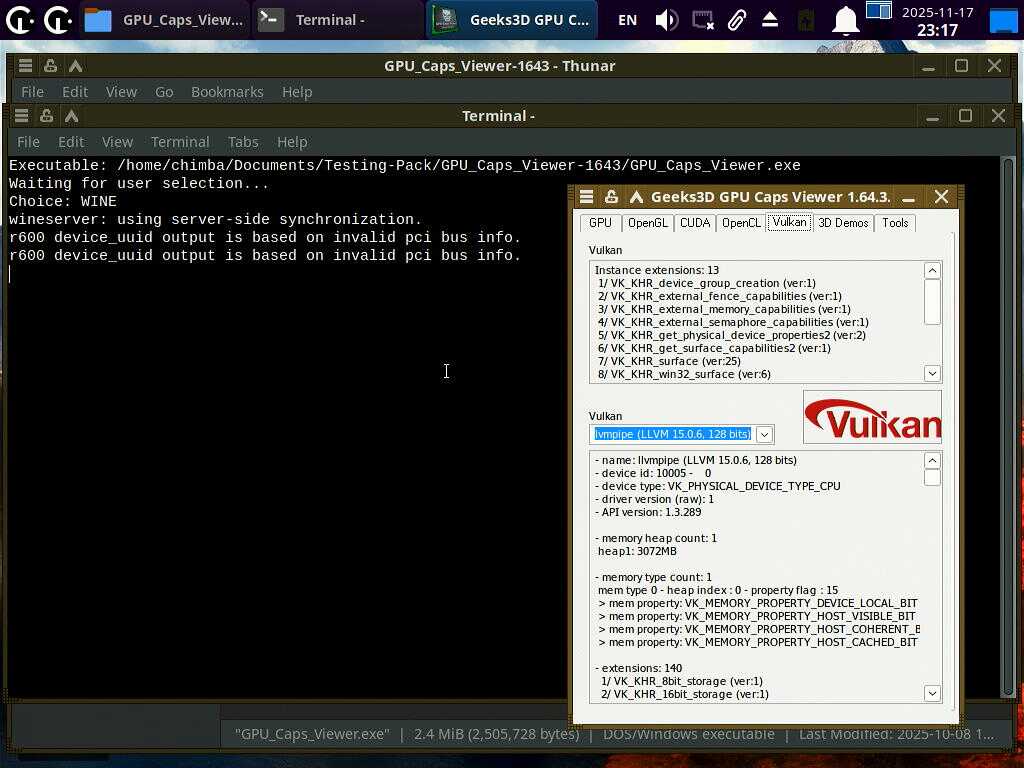Open the volume speaker tray icon
The image size is (1024, 768).
[666, 20]
